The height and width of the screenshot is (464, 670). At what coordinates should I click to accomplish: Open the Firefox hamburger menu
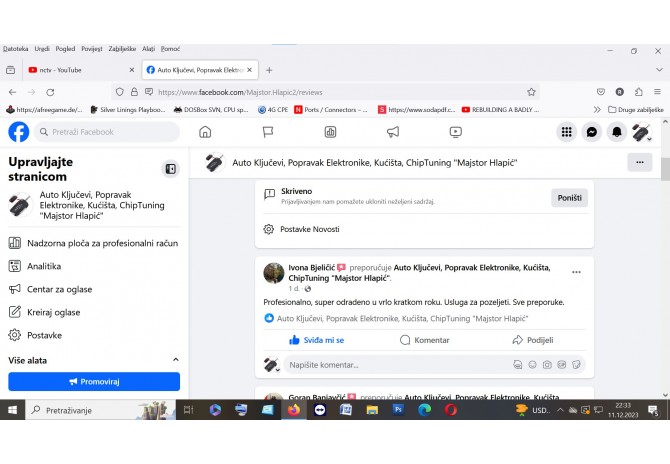pos(657,92)
